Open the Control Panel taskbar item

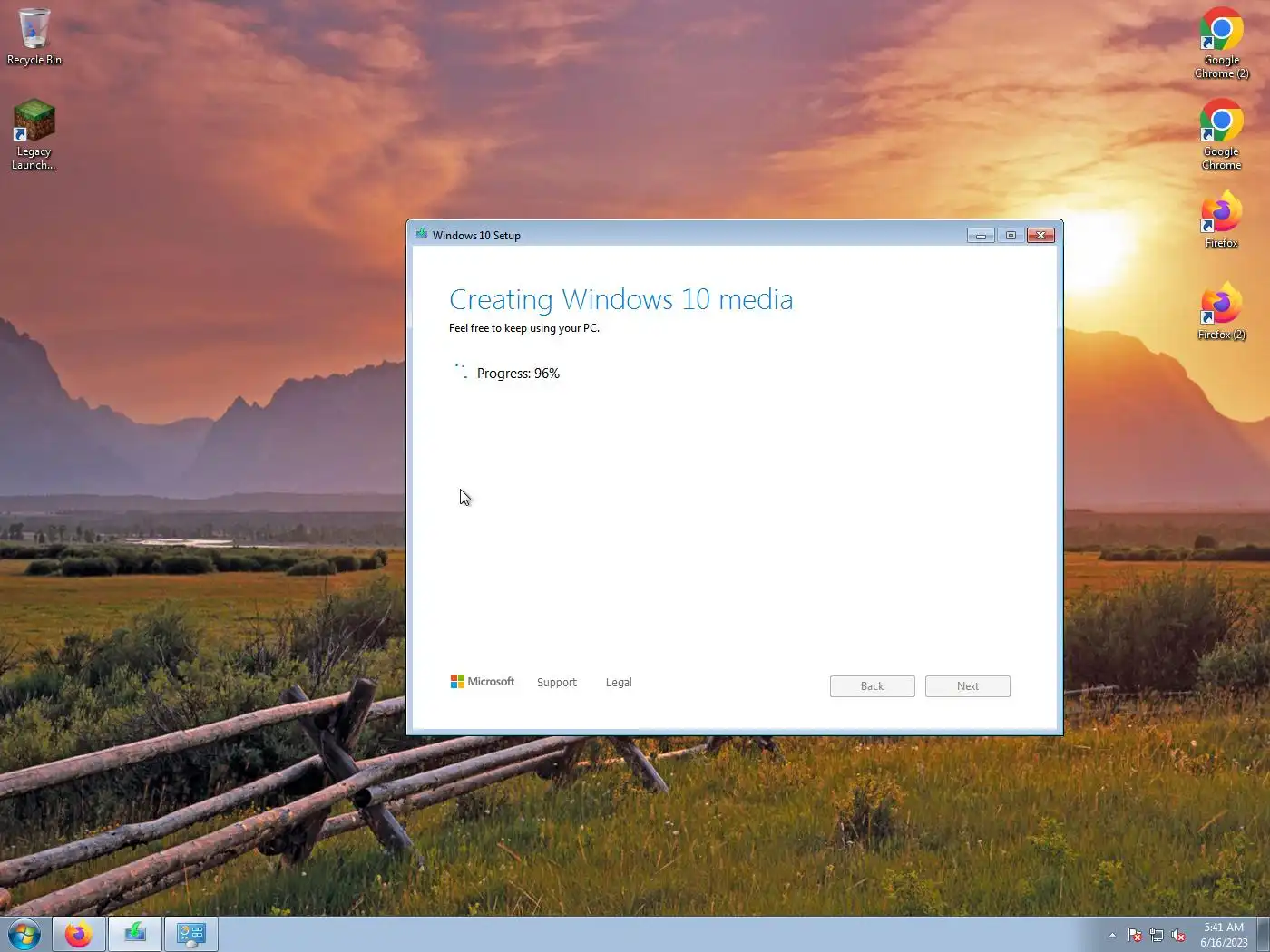(x=191, y=934)
